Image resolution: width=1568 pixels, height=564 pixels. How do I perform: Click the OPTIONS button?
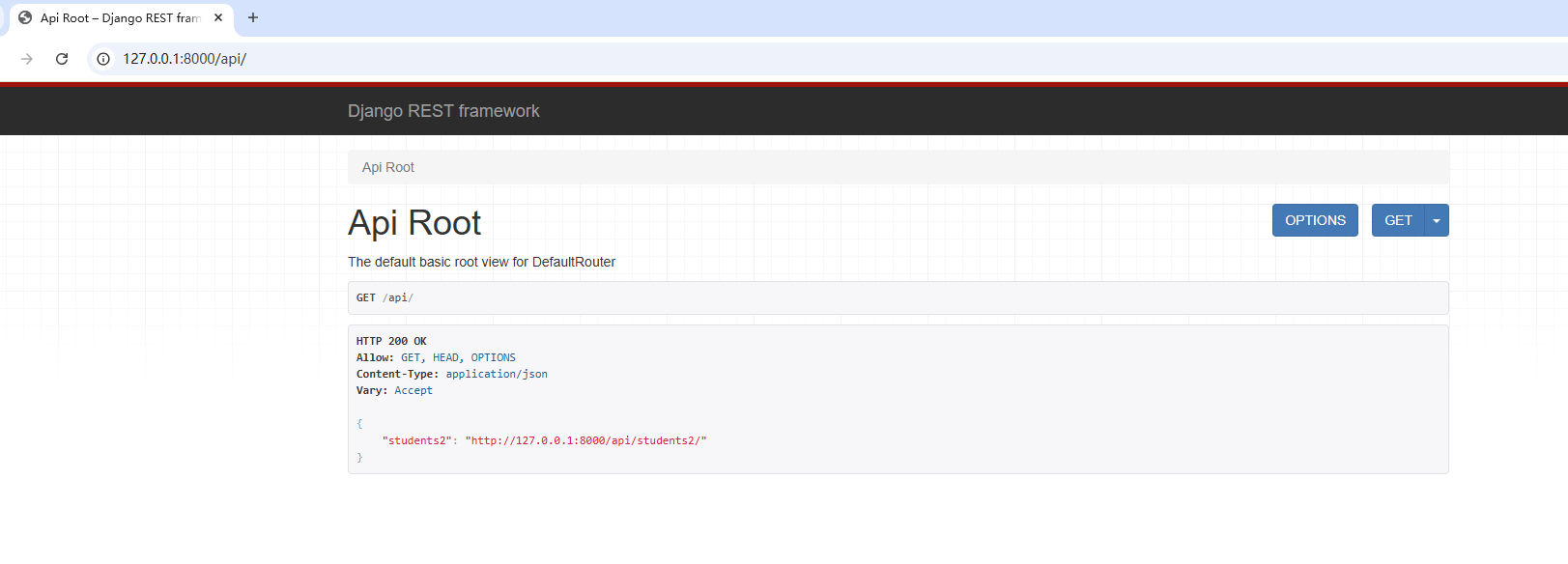tap(1315, 220)
